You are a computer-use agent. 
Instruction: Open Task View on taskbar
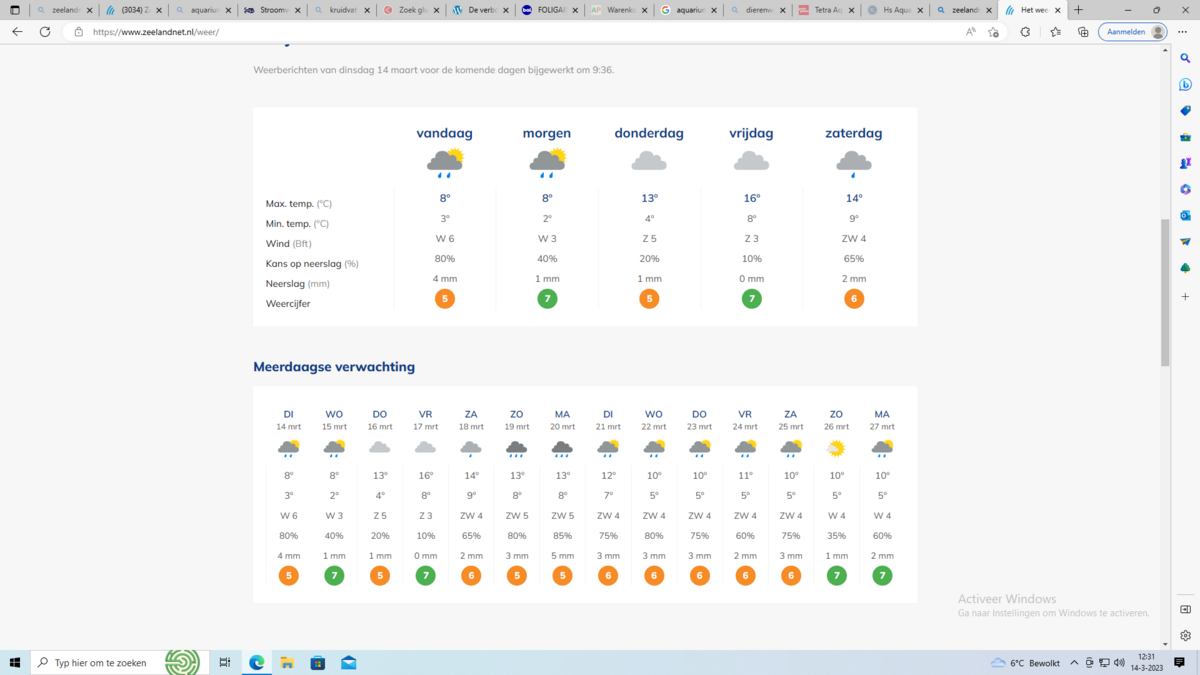[x=225, y=662]
